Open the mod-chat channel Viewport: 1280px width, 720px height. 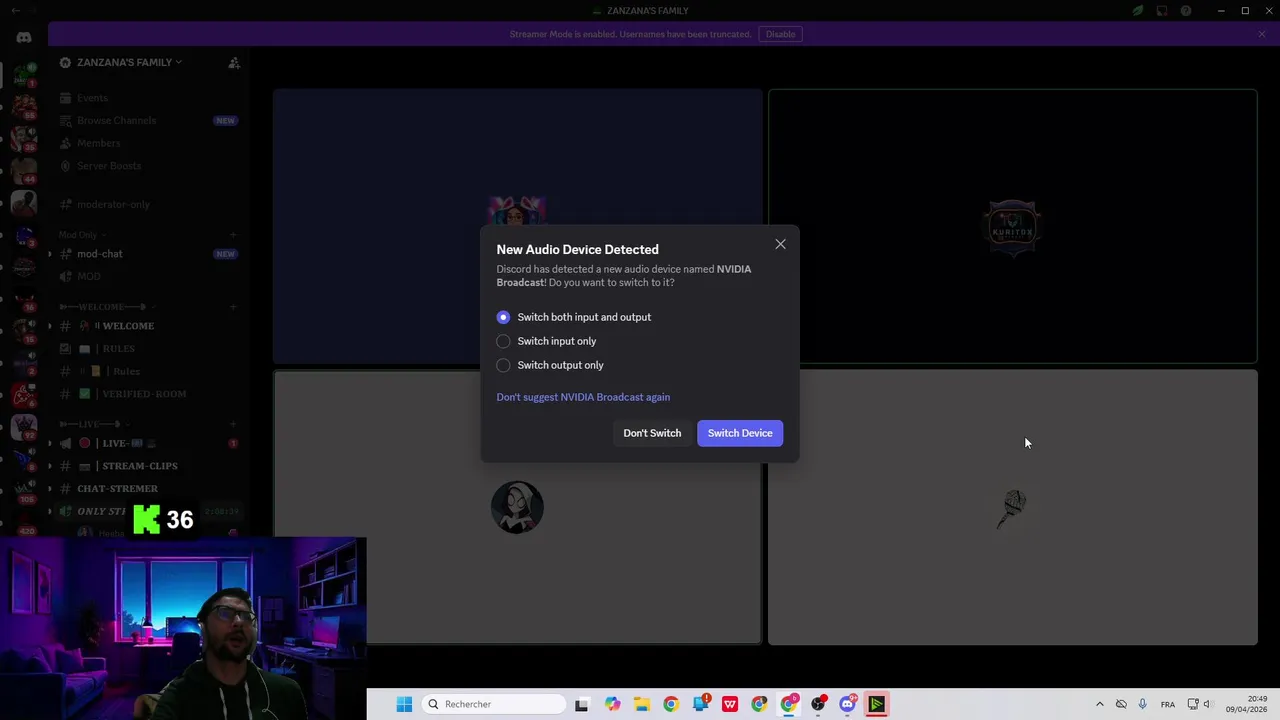tap(148, 254)
